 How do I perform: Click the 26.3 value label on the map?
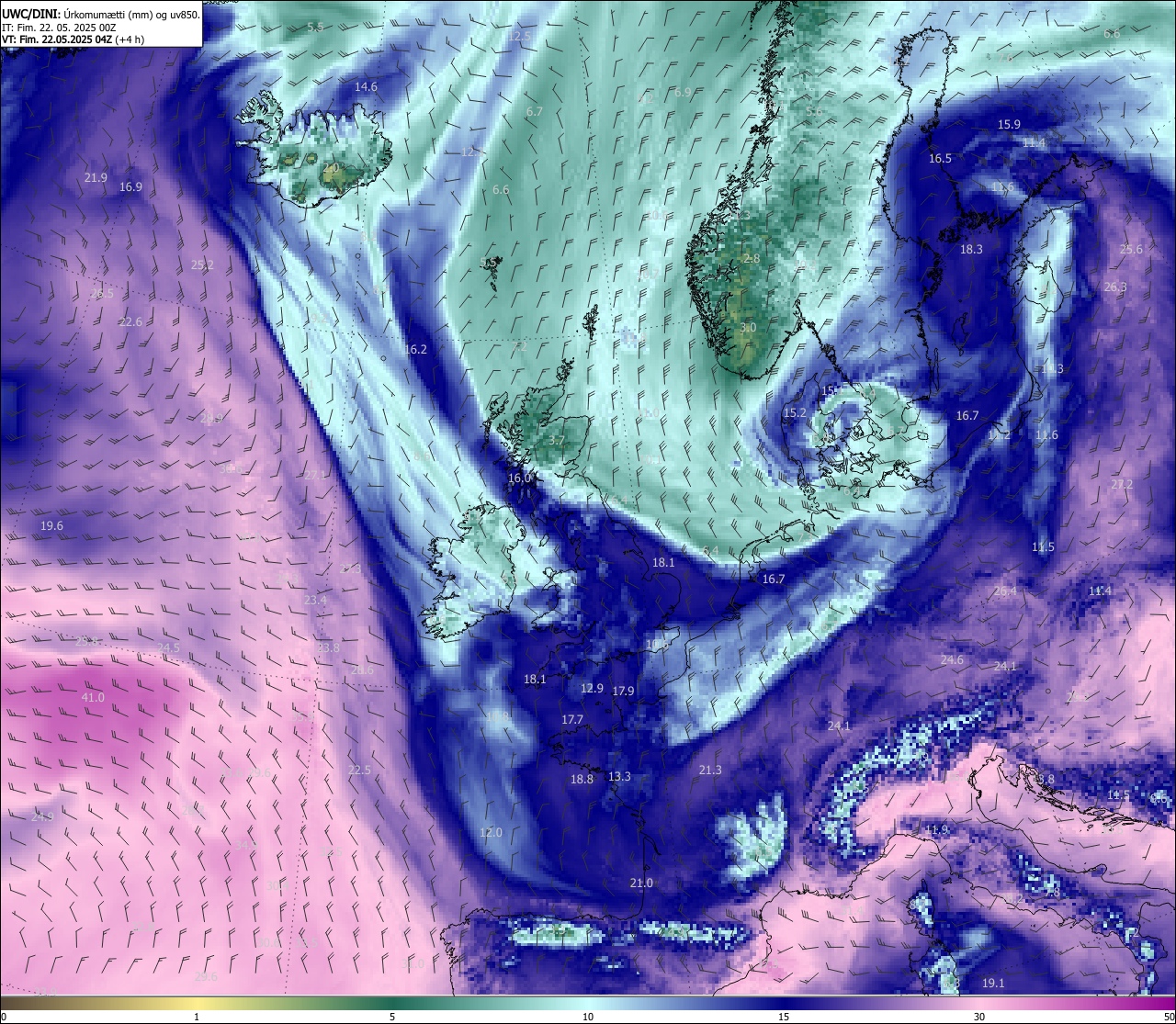(1114, 287)
